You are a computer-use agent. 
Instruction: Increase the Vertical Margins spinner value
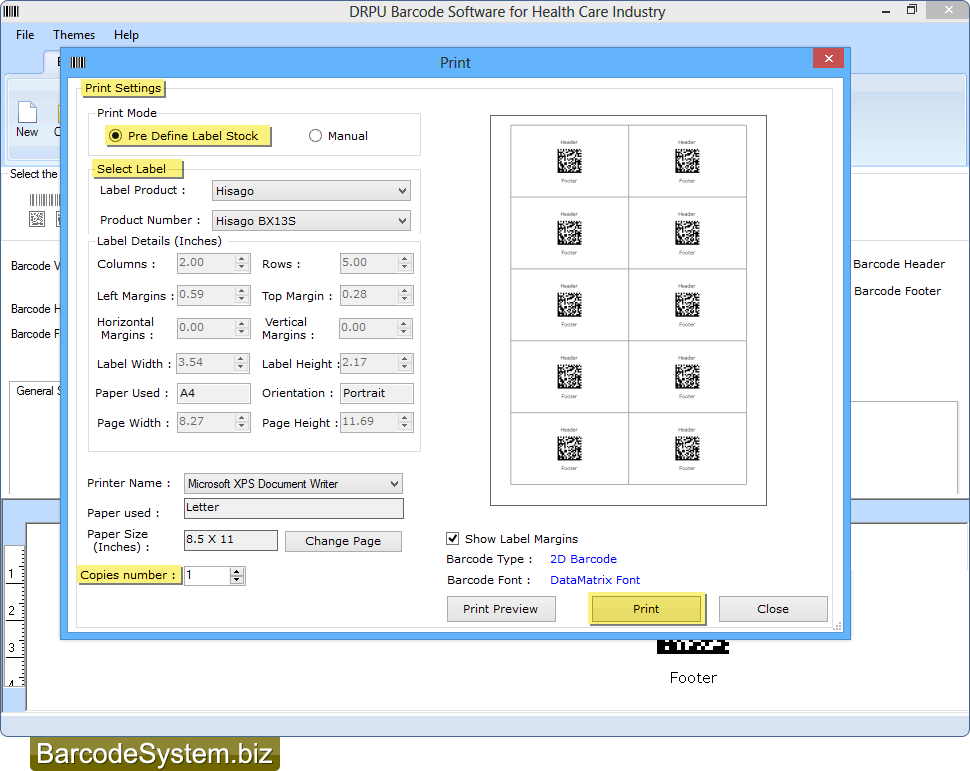pos(405,323)
